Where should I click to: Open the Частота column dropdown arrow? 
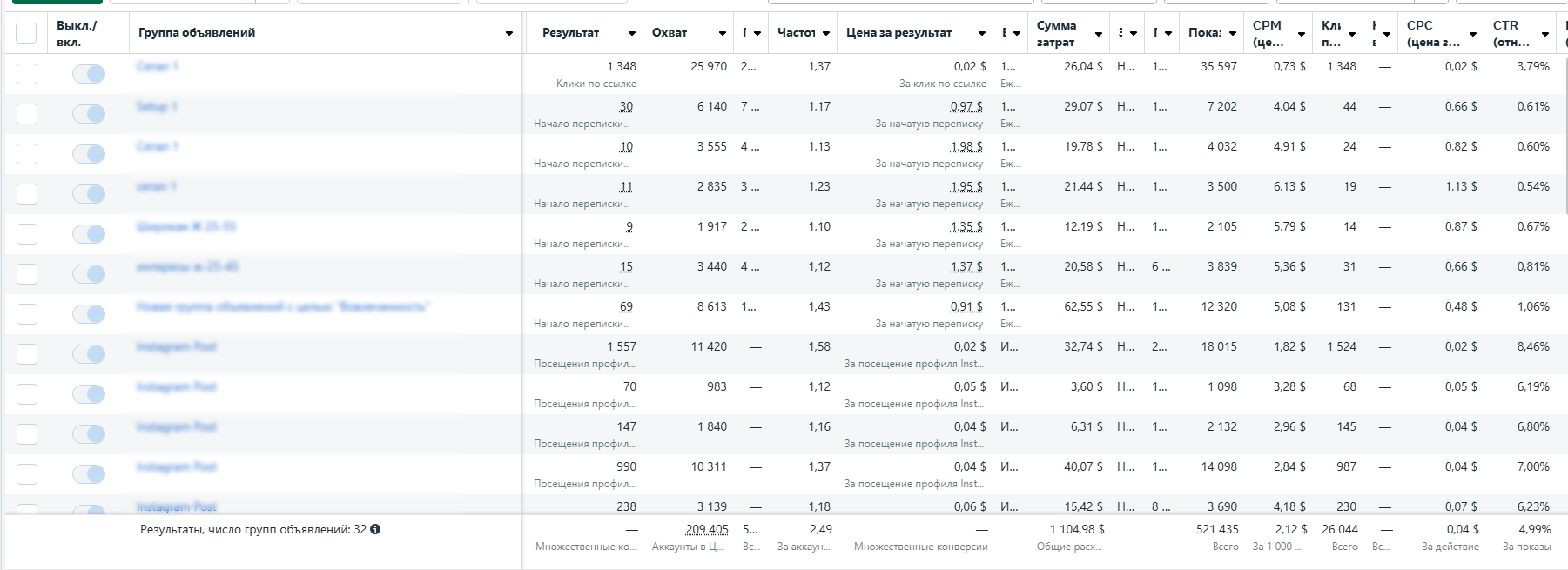(x=826, y=33)
